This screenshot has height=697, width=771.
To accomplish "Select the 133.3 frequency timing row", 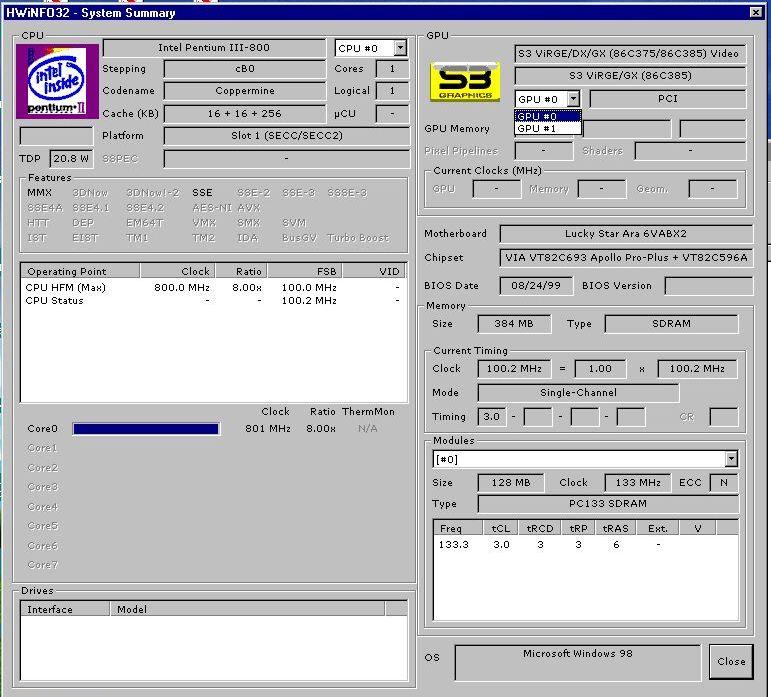I will [585, 545].
